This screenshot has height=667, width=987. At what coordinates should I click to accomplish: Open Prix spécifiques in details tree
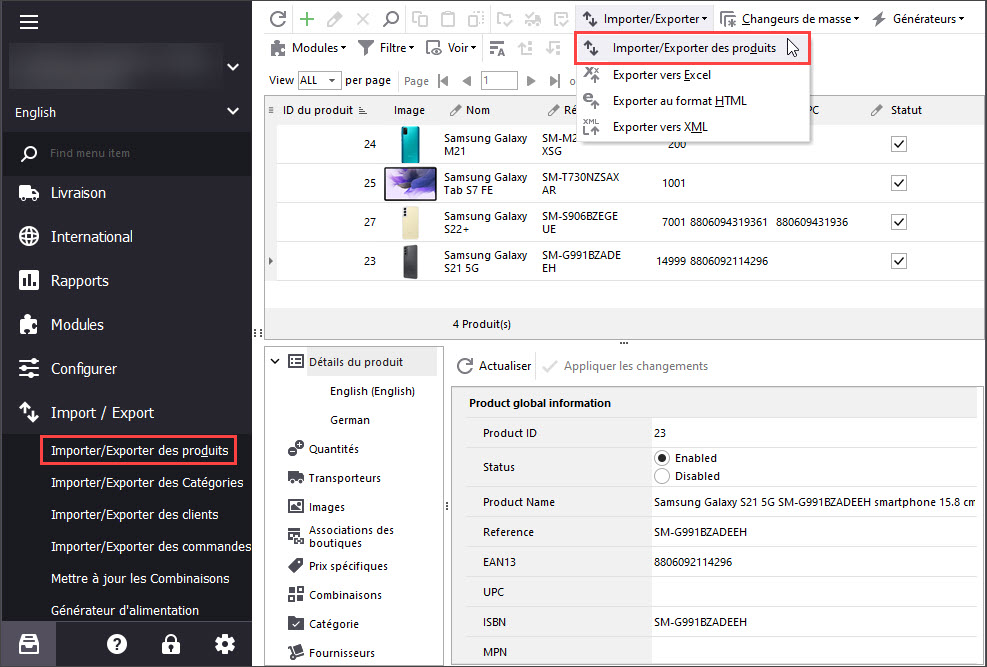pos(338,566)
